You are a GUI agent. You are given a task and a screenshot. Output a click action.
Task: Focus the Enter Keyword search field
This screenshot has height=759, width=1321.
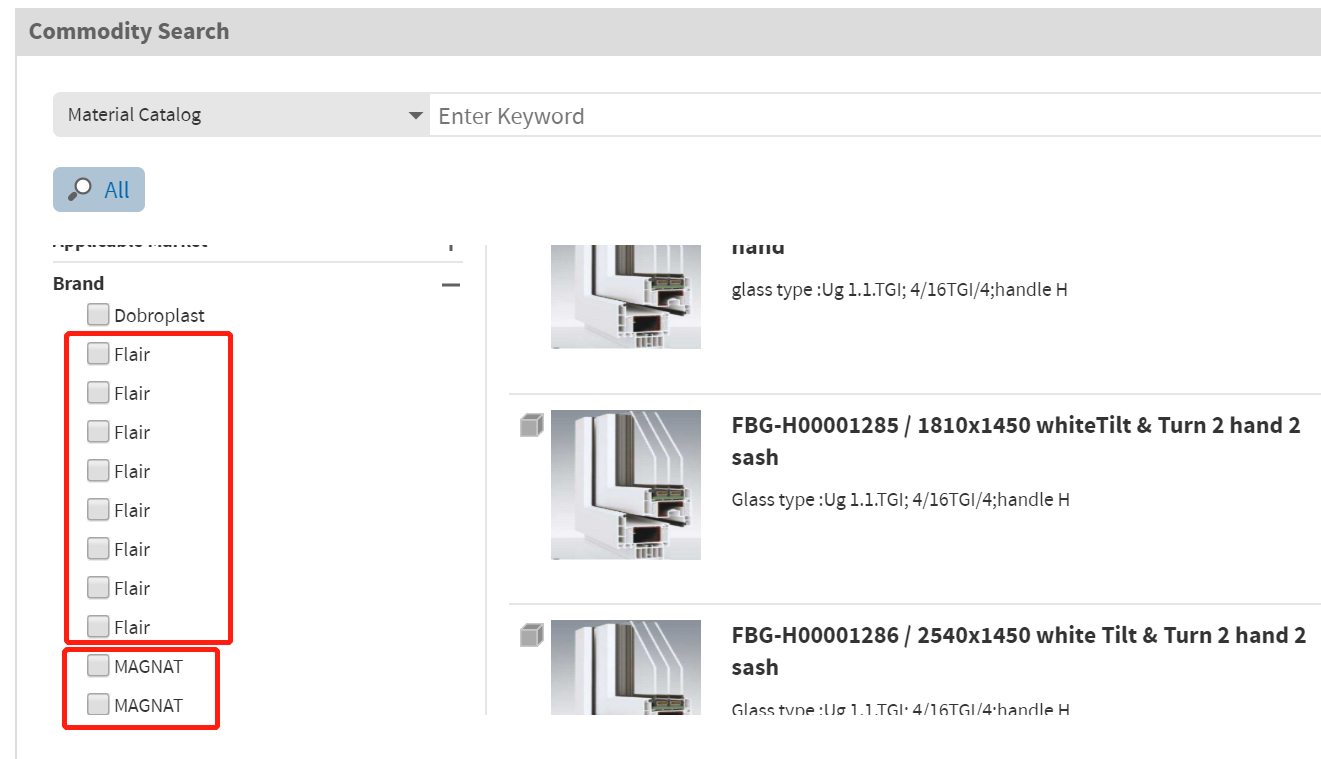tap(875, 115)
